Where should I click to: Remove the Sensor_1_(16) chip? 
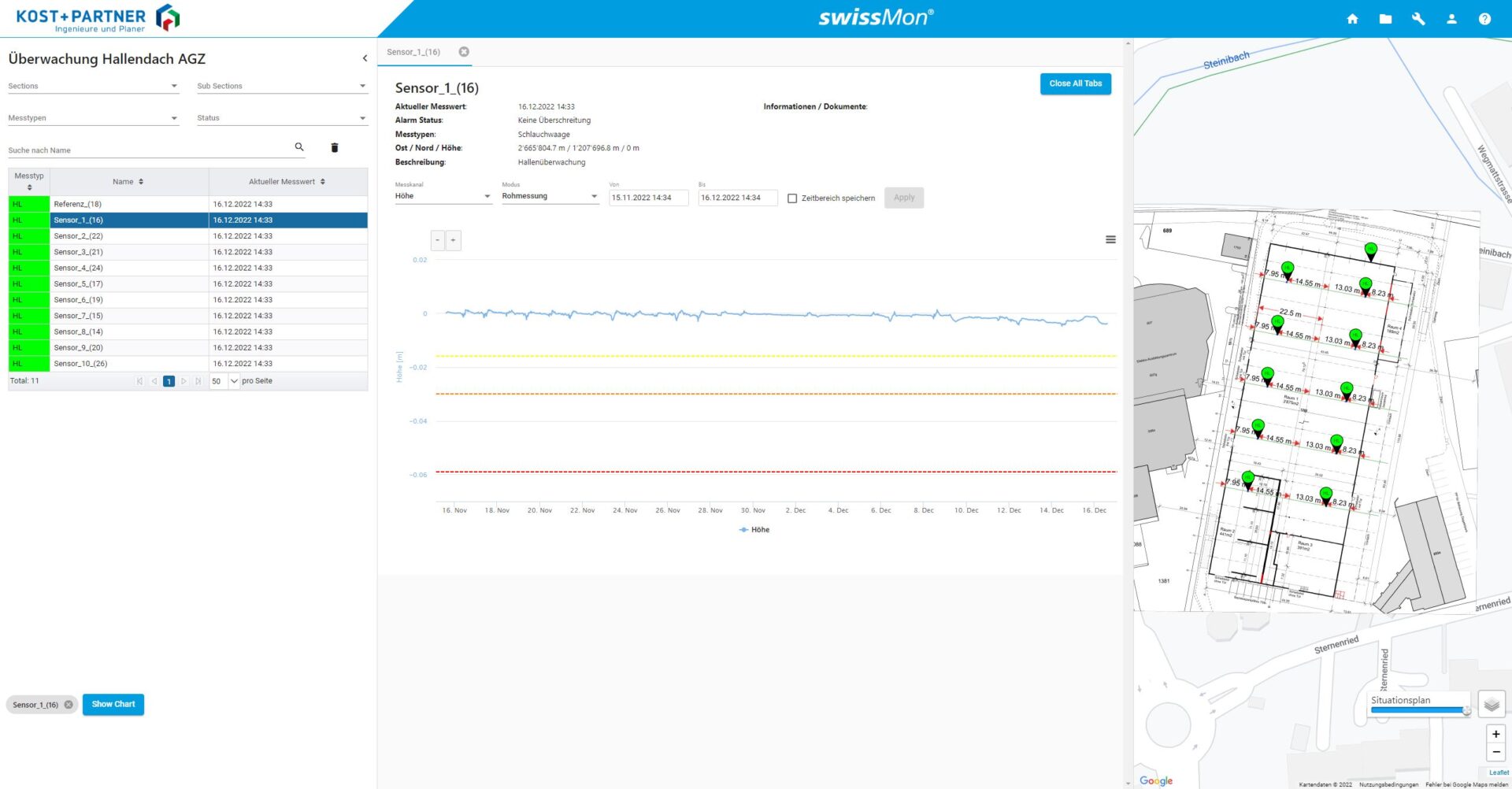point(69,705)
